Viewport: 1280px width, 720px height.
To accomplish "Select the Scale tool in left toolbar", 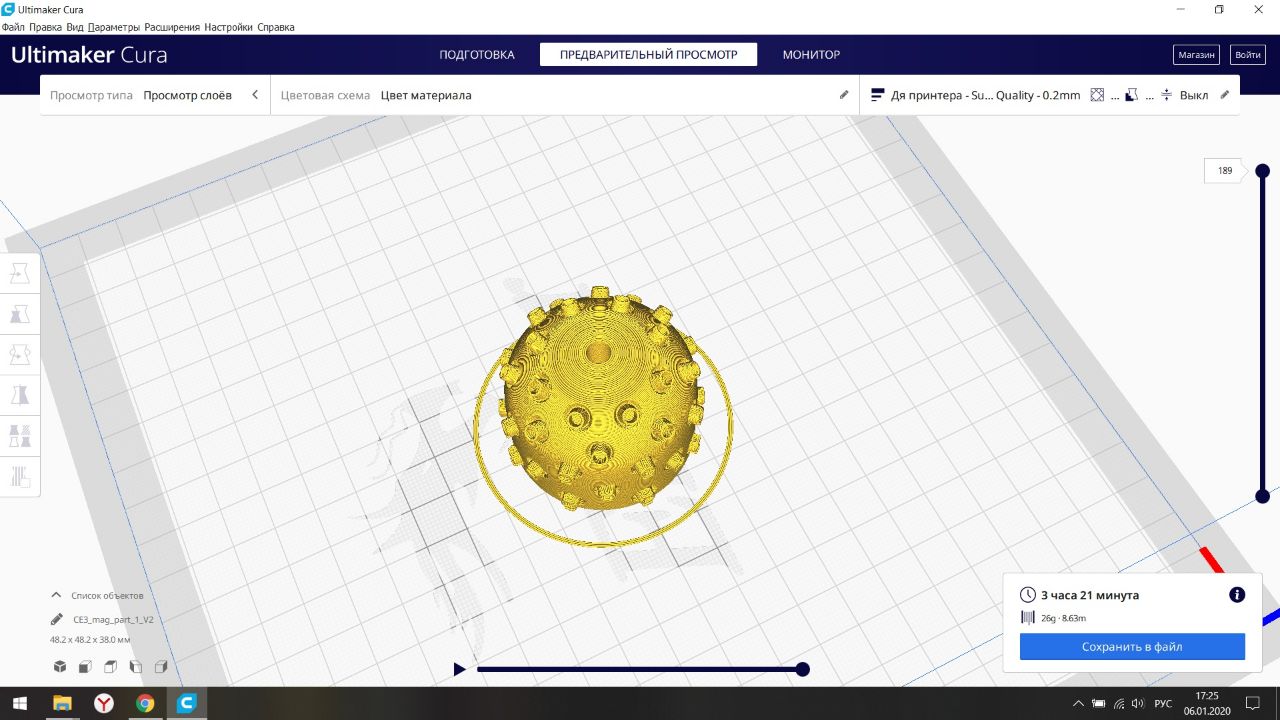I will pos(20,315).
